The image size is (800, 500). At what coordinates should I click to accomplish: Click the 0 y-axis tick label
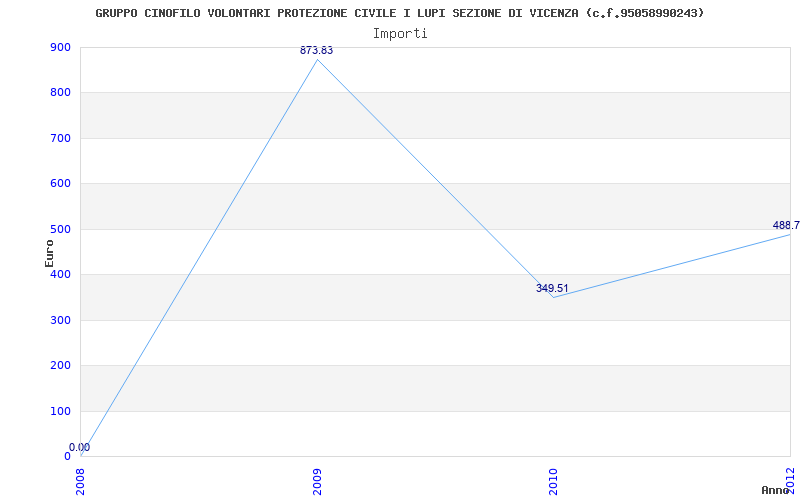point(67,457)
